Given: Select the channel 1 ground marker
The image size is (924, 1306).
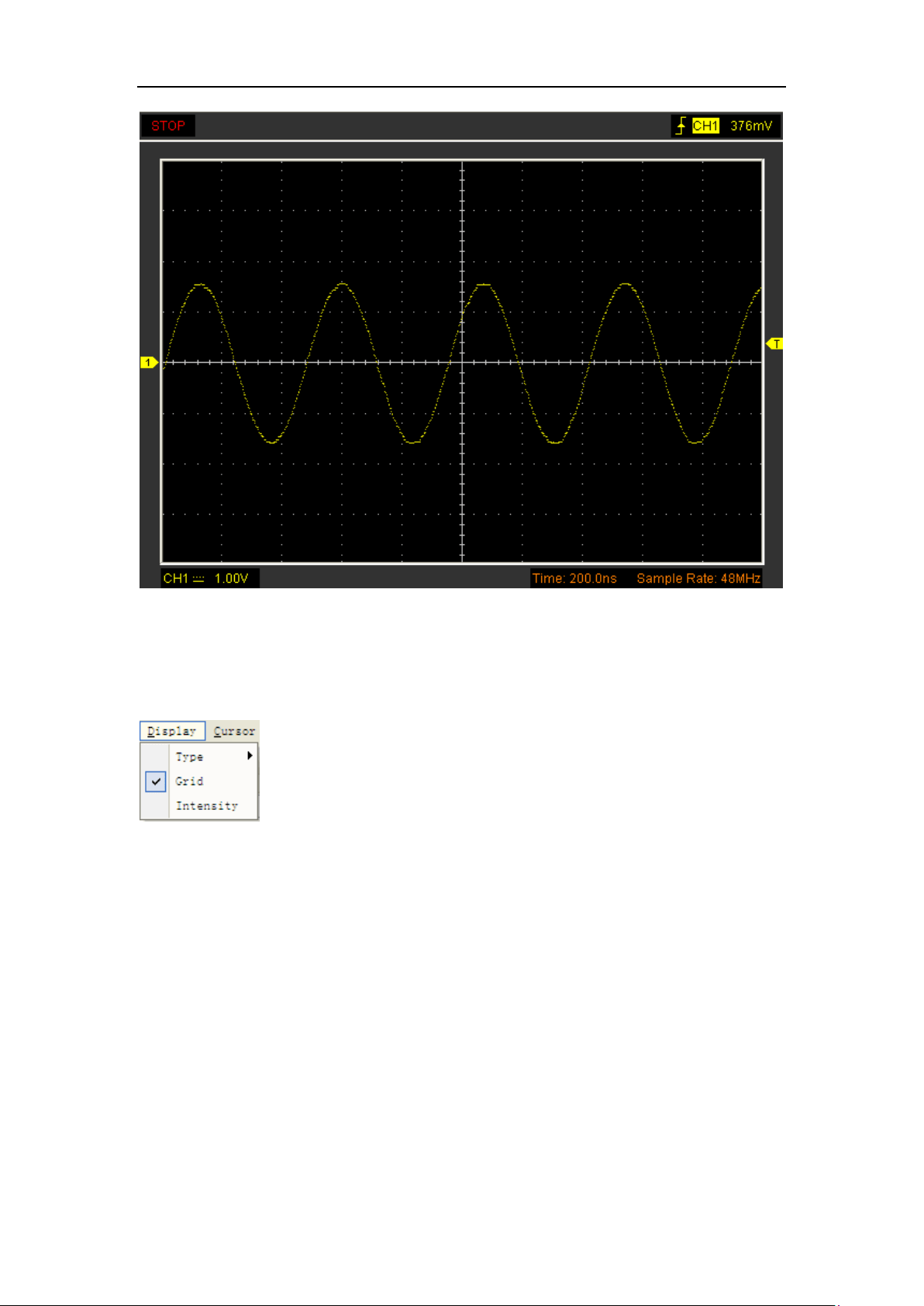Looking at the screenshot, I should (149, 363).
